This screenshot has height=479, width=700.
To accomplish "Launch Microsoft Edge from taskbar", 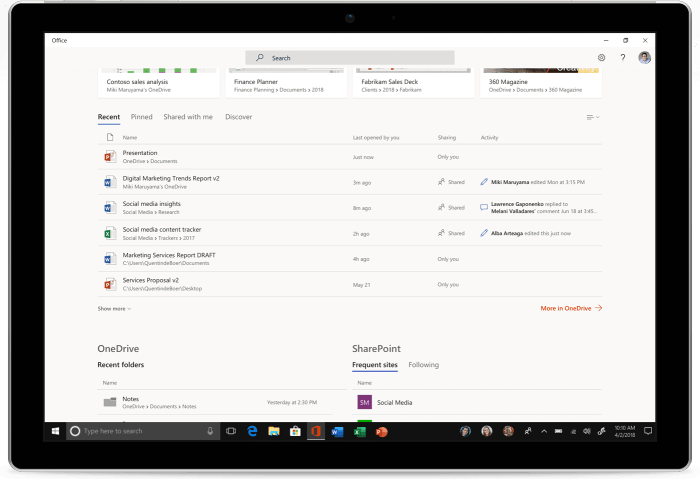I will [252, 431].
